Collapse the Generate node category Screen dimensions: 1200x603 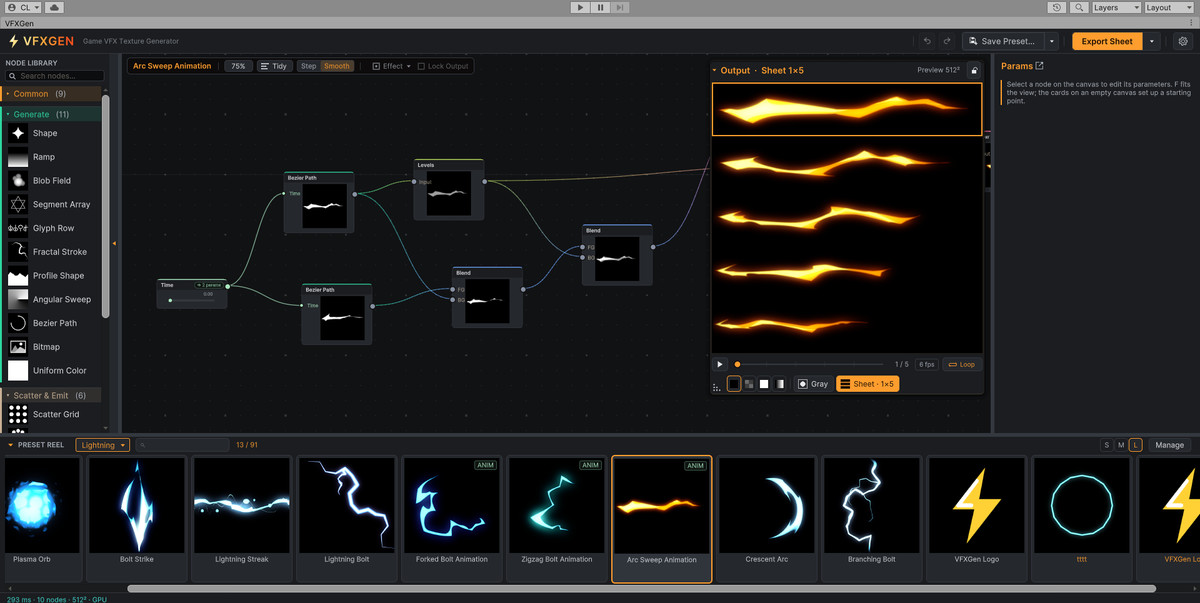(50, 114)
